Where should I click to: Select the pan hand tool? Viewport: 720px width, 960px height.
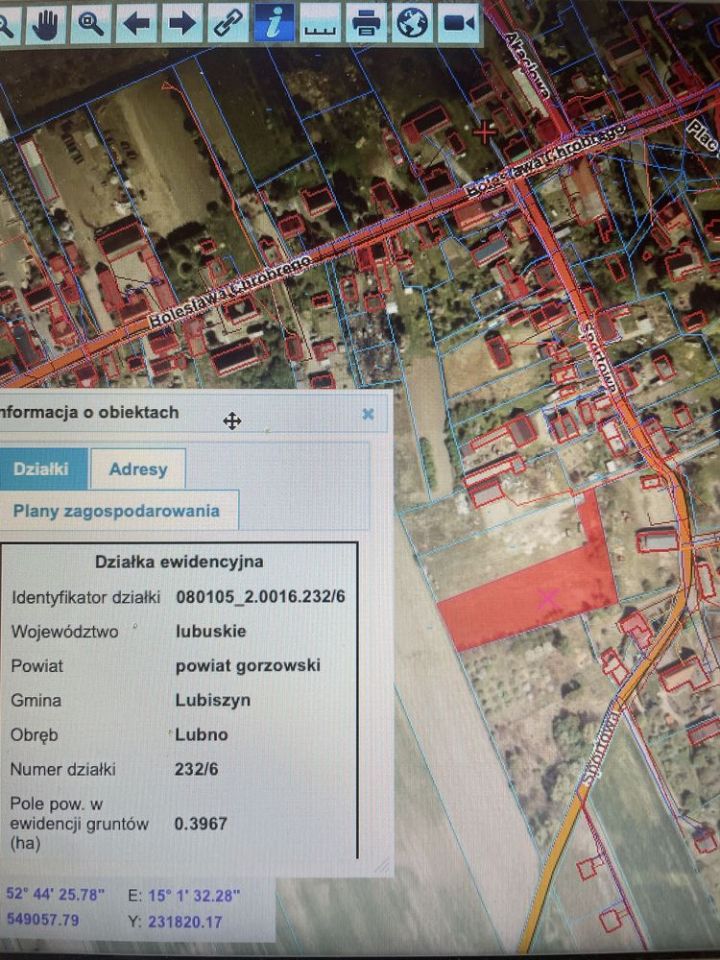pyautogui.click(x=45, y=24)
